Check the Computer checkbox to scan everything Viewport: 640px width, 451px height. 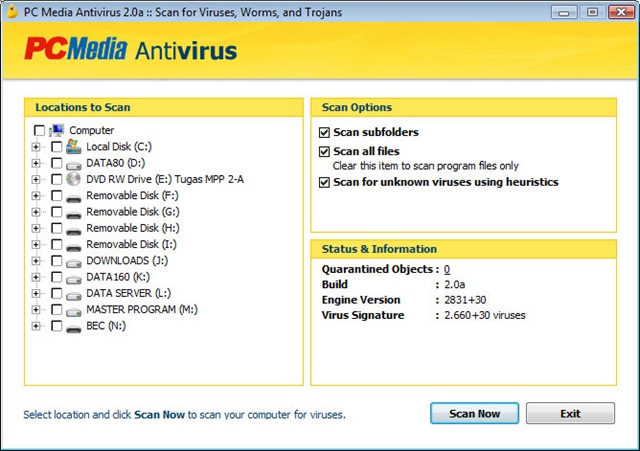coord(39,130)
